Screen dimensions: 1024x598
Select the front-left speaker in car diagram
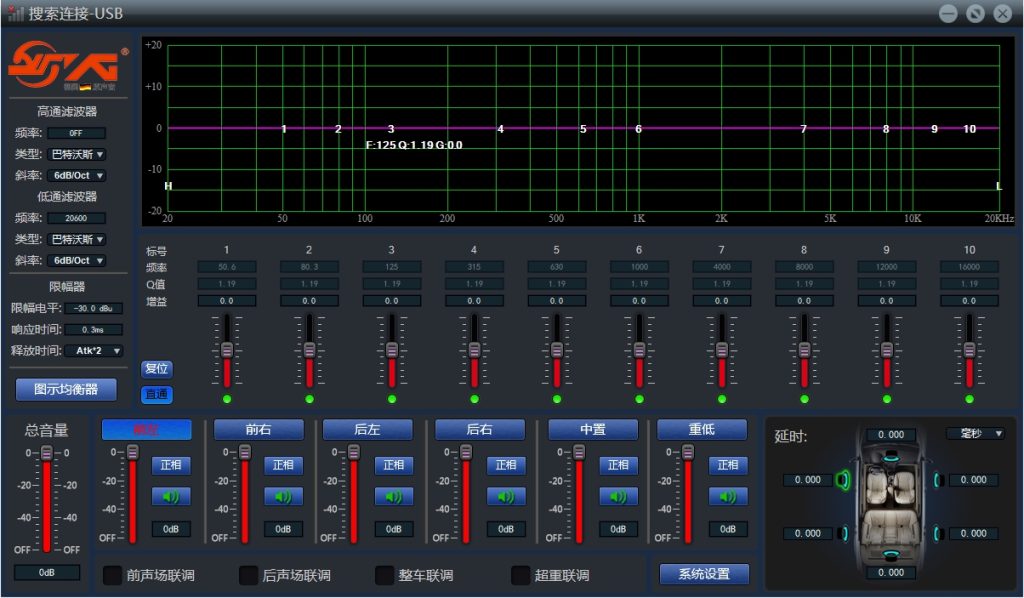pos(844,480)
